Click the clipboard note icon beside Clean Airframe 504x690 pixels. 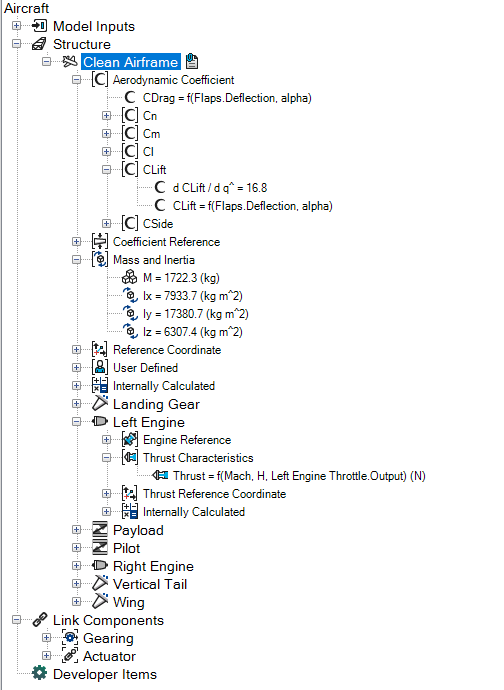click(191, 61)
